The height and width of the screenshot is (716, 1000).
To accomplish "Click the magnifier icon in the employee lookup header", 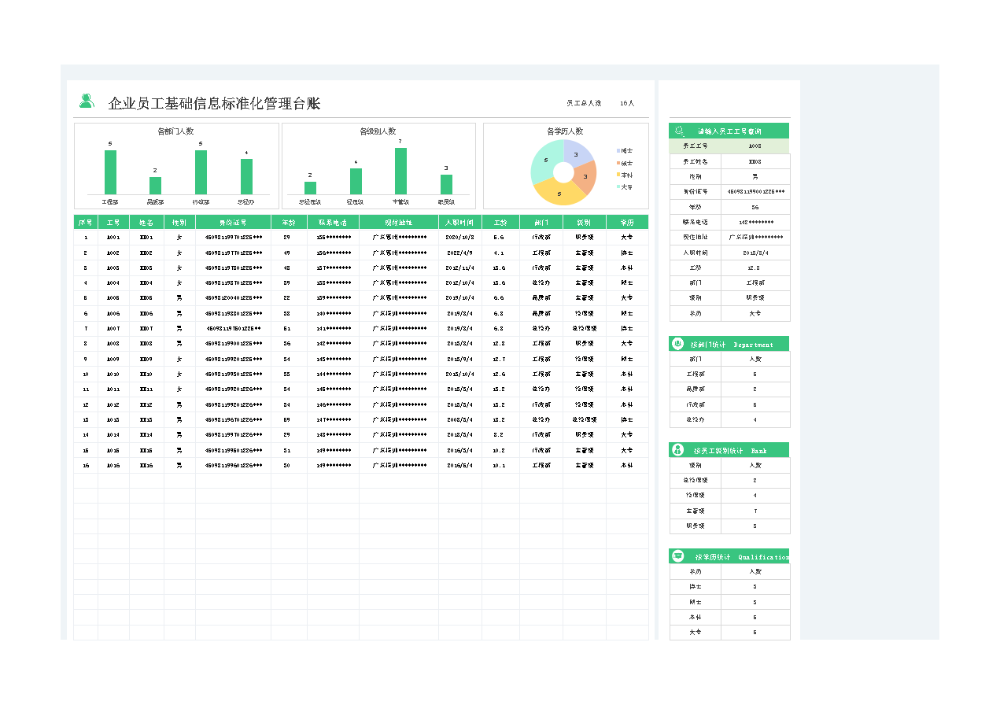I will 679,131.
